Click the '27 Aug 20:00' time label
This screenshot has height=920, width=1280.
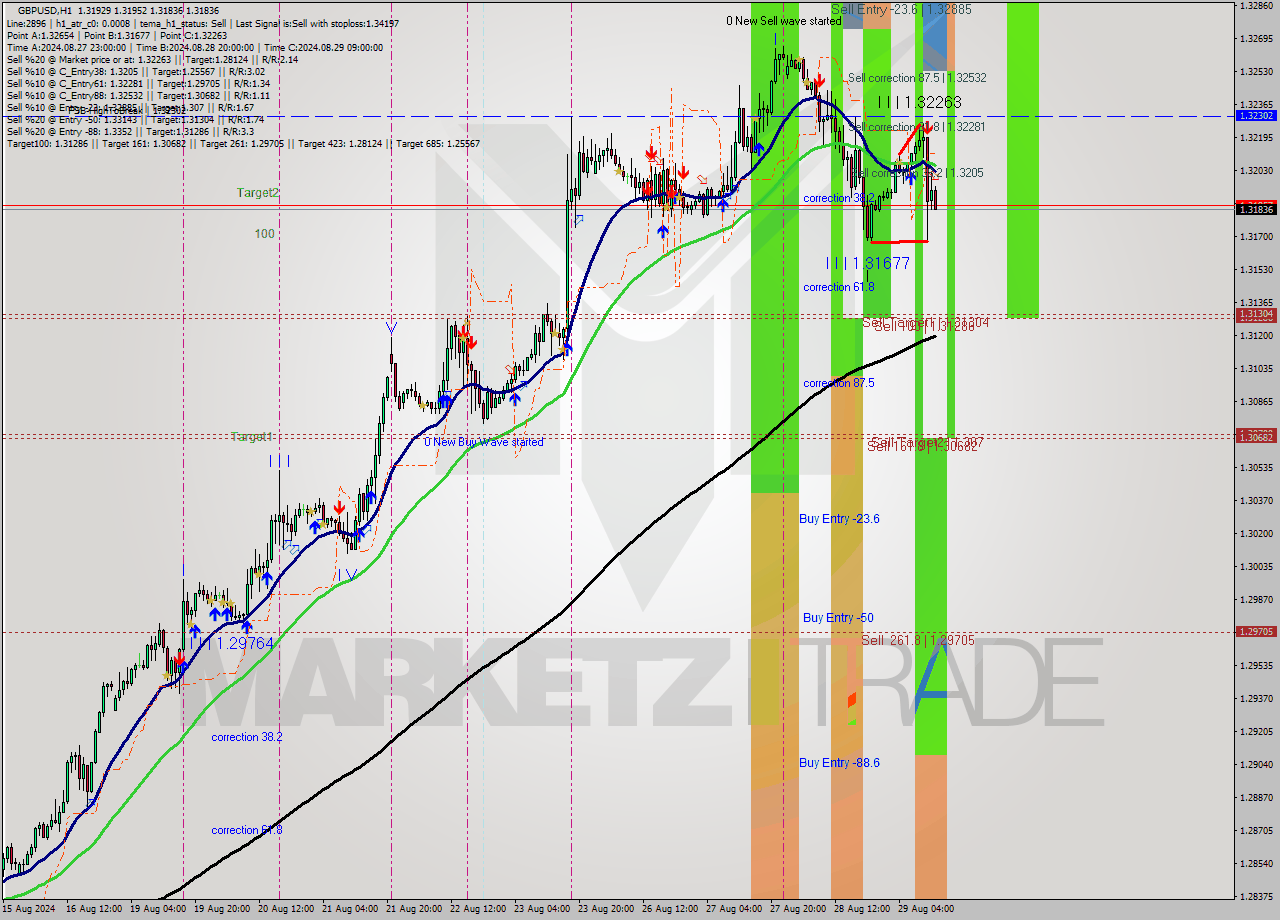click(x=797, y=909)
